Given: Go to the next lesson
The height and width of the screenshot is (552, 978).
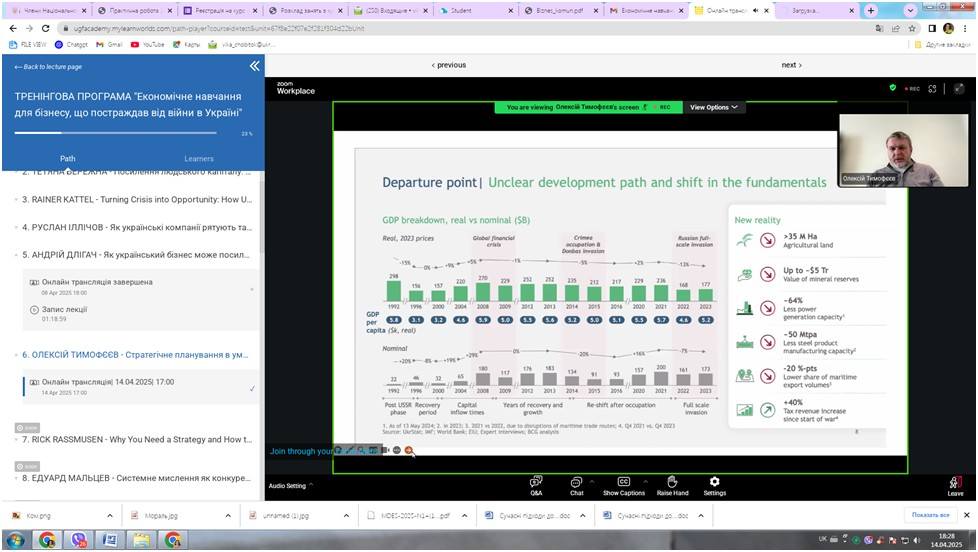Looking at the screenshot, I should (790, 65).
